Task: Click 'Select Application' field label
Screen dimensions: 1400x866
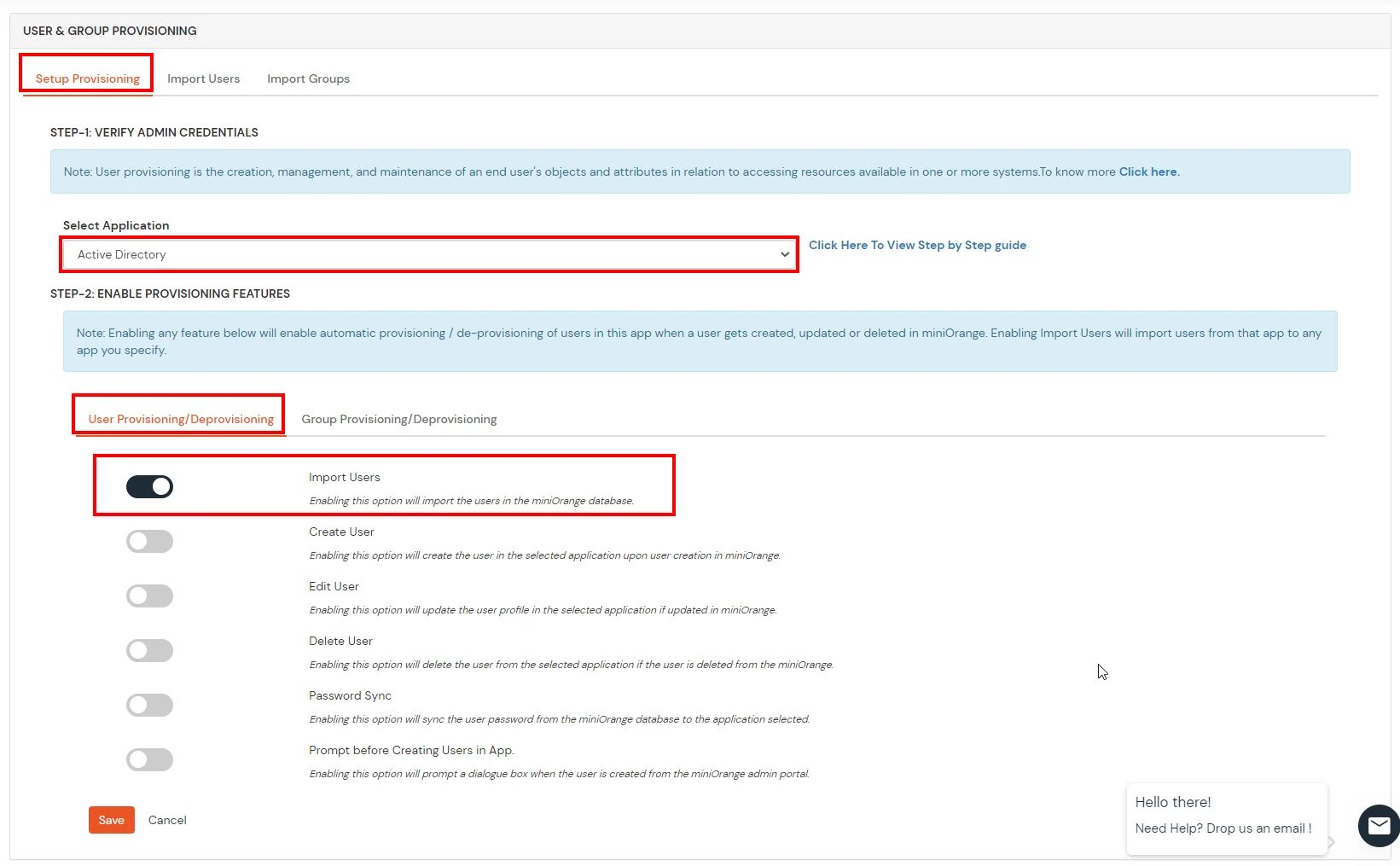Action: tap(116, 225)
